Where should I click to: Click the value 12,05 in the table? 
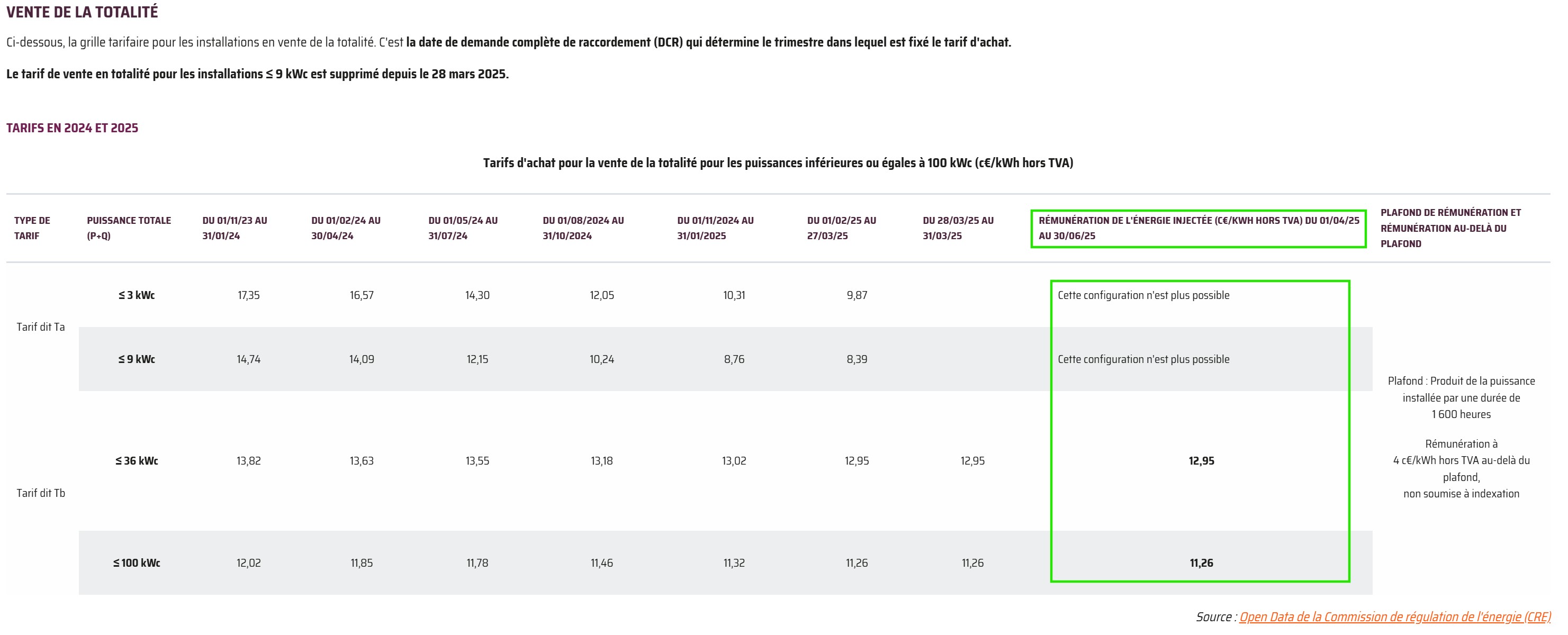click(602, 296)
